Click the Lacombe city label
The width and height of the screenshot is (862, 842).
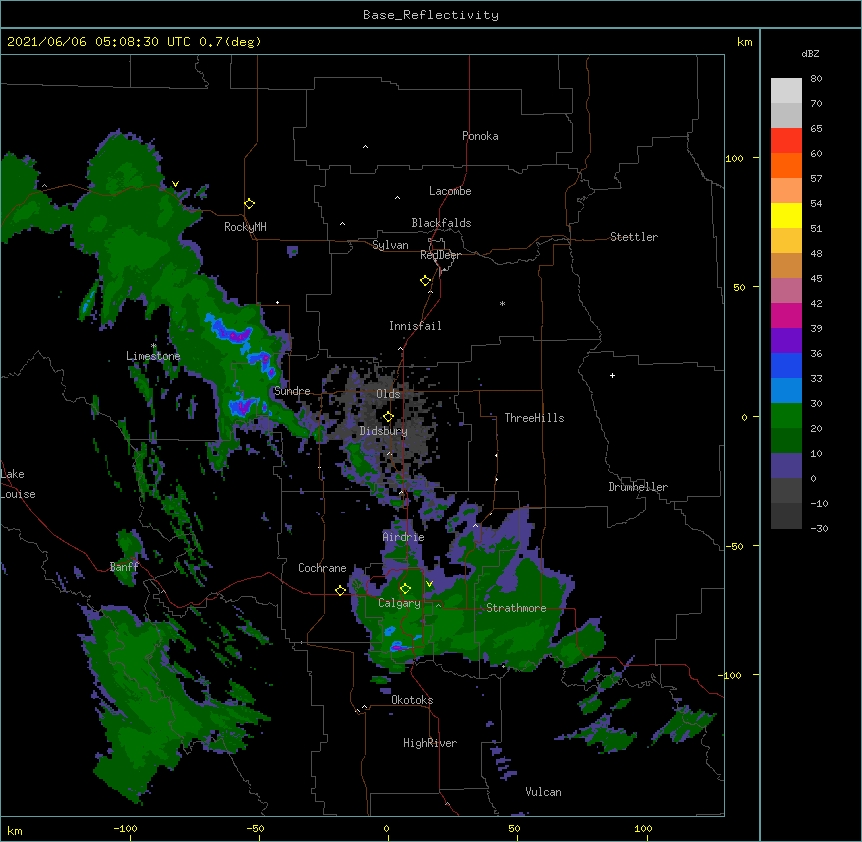coord(450,191)
